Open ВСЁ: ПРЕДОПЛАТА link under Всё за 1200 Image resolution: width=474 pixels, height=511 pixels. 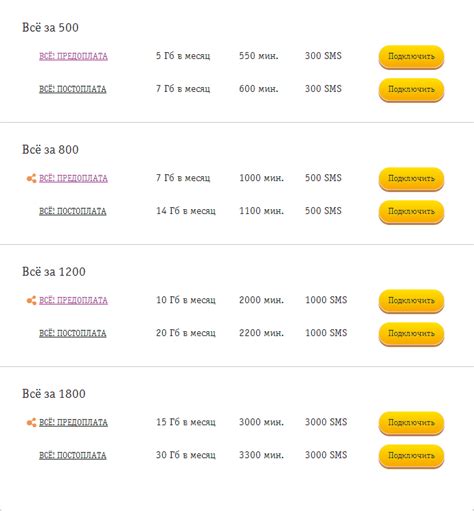point(73,300)
